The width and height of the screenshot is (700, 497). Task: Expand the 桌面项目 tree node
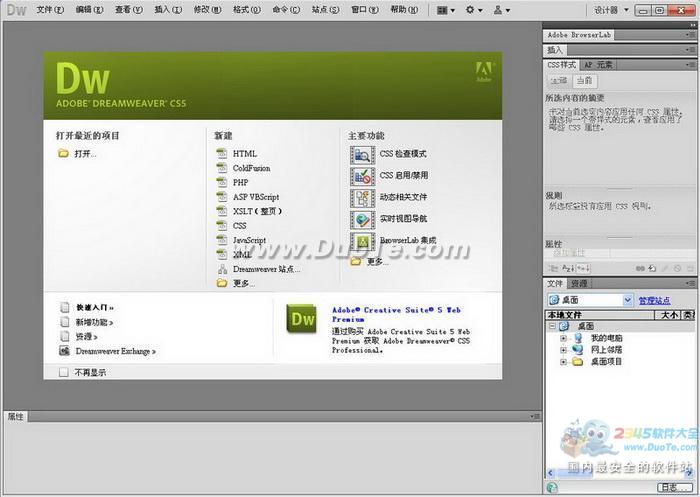[x=563, y=362]
